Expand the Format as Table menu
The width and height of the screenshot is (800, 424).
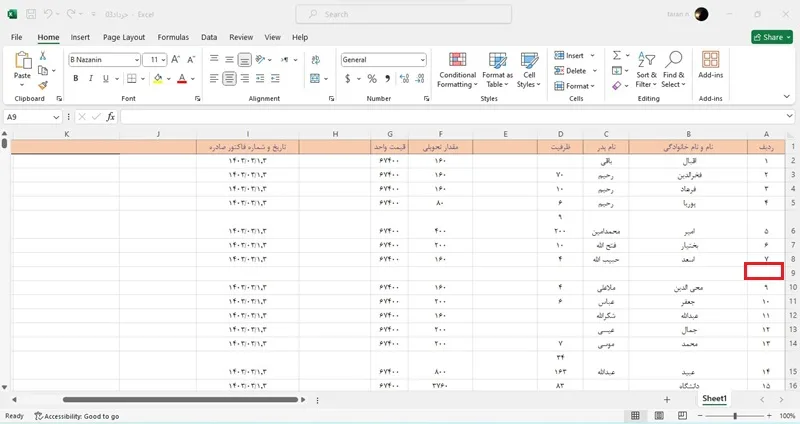click(497, 70)
